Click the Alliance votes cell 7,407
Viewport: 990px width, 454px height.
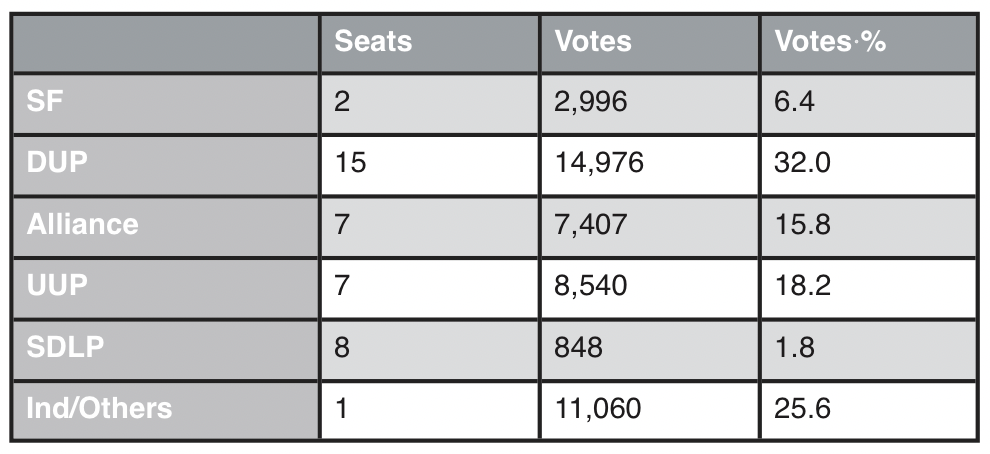coord(590,224)
